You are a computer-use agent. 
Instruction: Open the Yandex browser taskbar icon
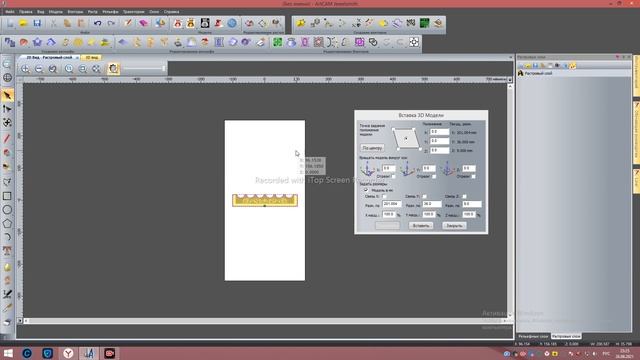68,353
